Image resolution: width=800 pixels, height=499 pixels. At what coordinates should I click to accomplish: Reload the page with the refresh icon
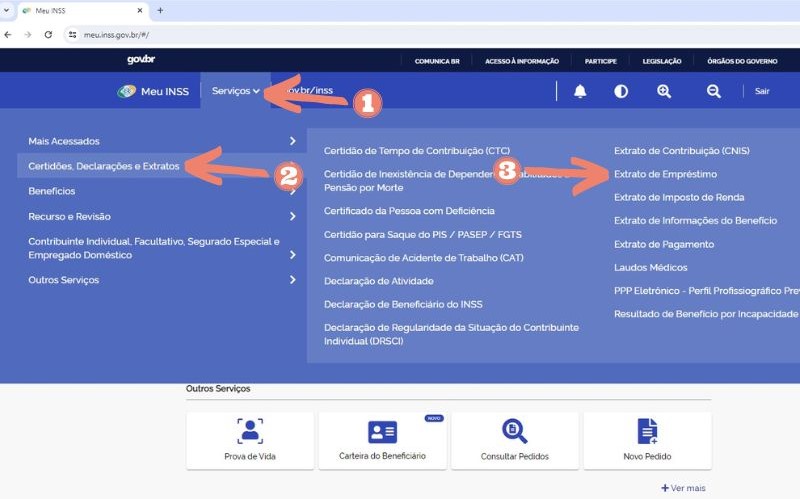(x=48, y=35)
